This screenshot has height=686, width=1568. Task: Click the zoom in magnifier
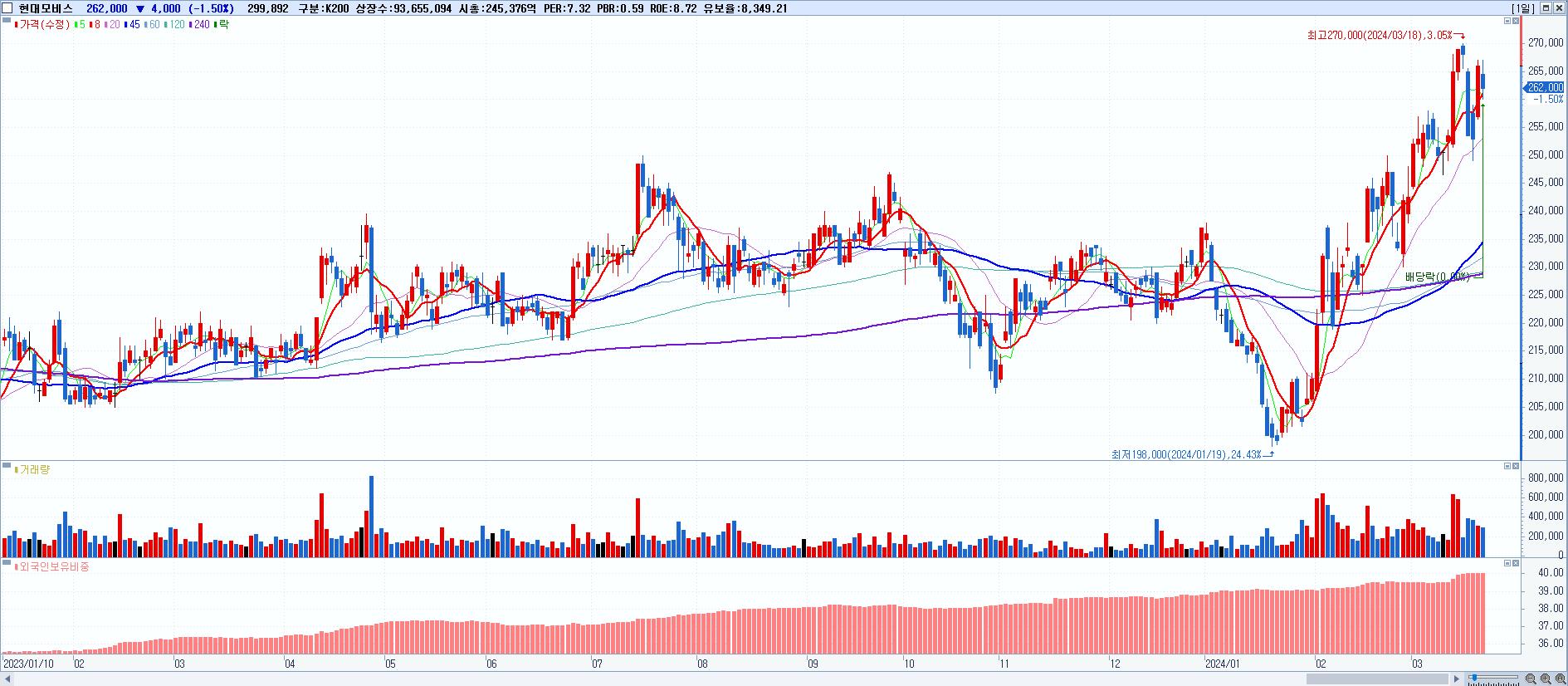click(1546, 679)
